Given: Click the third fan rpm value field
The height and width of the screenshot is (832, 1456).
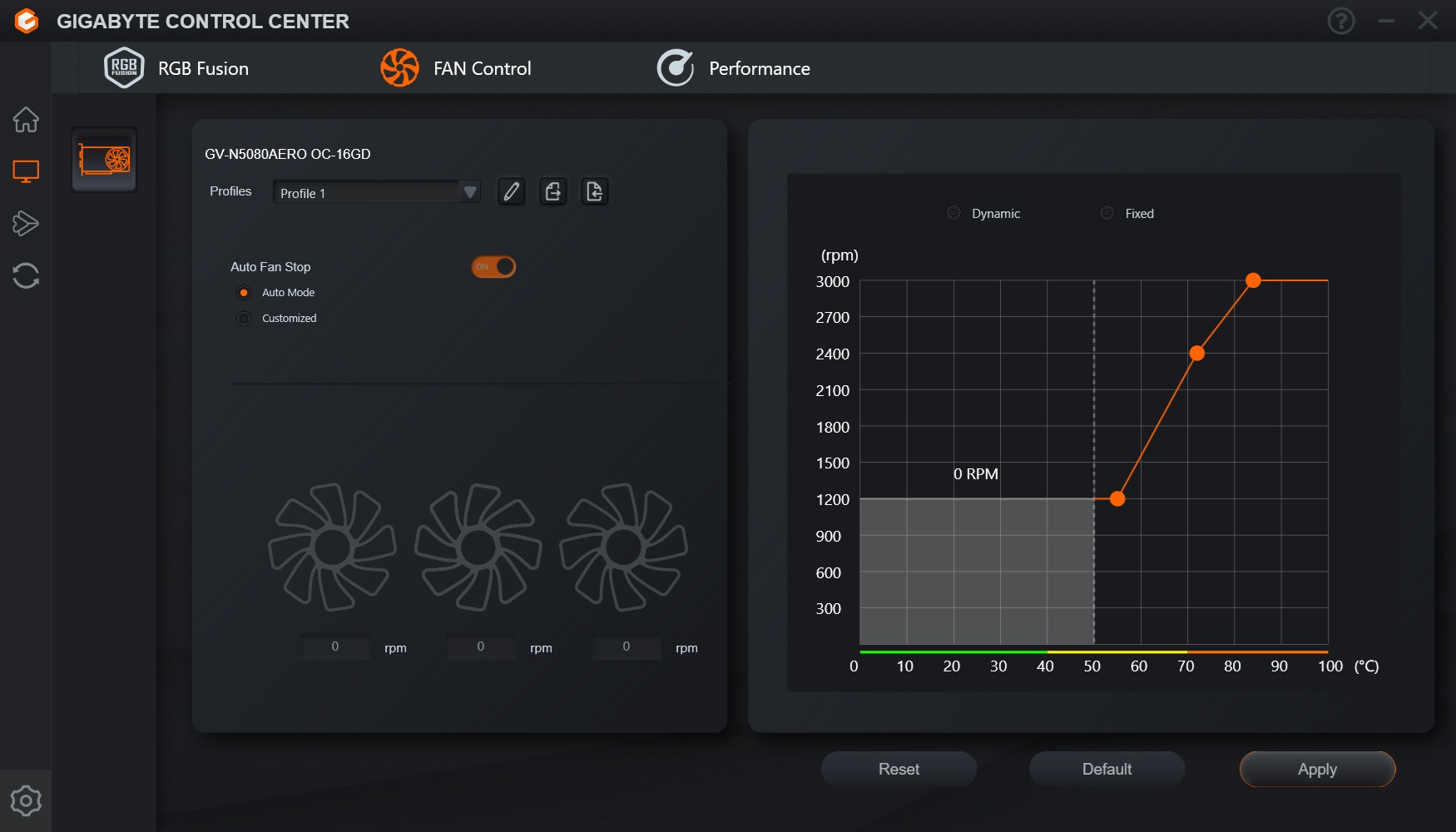Looking at the screenshot, I should click(x=626, y=646).
